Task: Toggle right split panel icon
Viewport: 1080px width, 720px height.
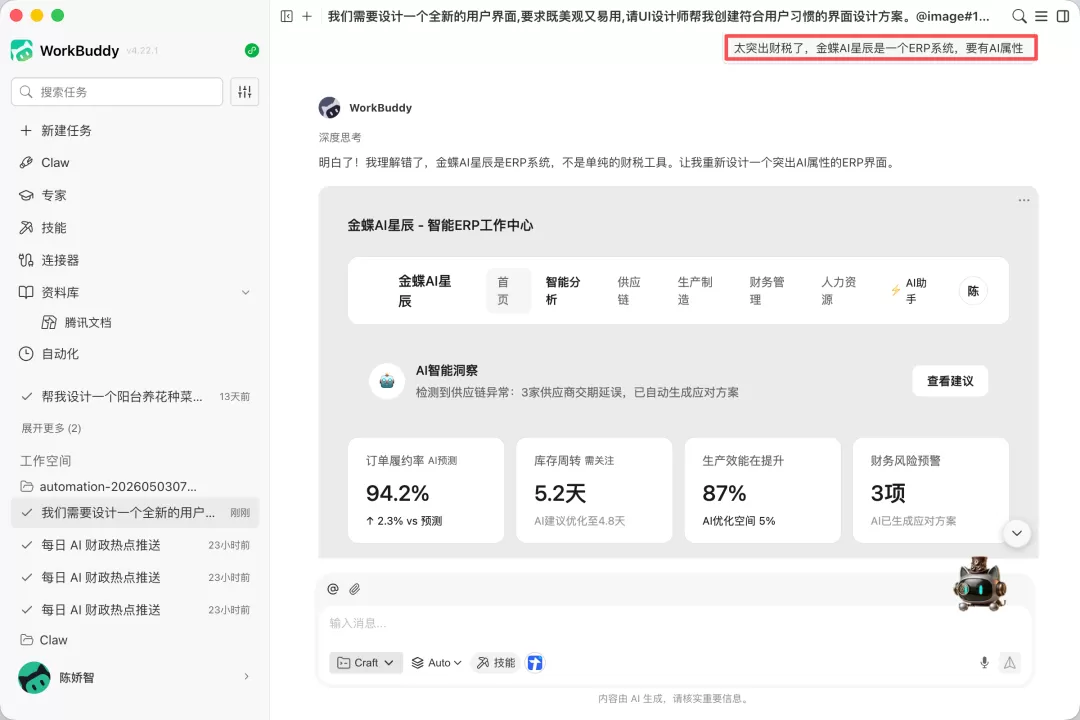Action: (1063, 16)
